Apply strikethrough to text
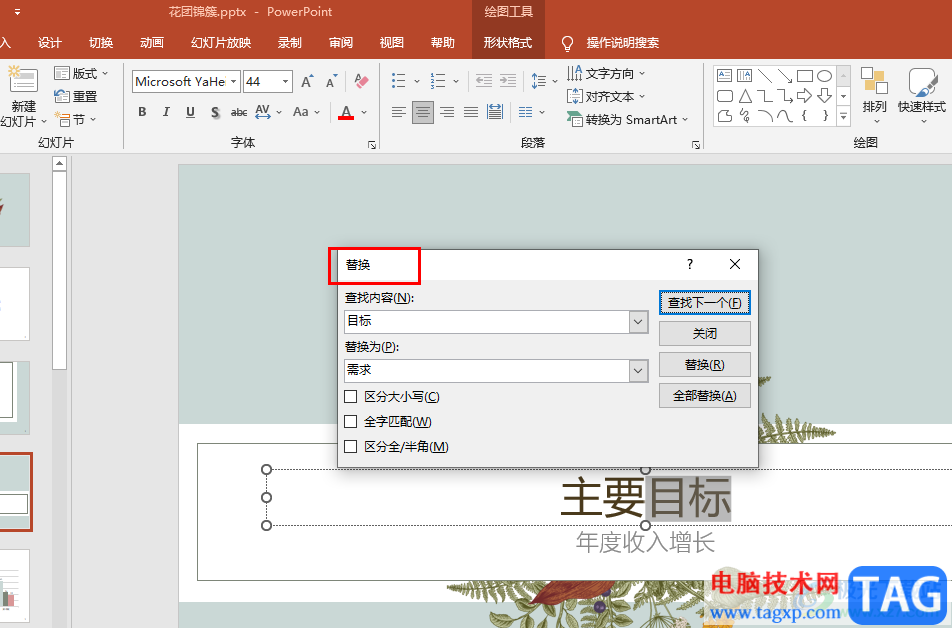The image size is (952, 628). point(239,112)
